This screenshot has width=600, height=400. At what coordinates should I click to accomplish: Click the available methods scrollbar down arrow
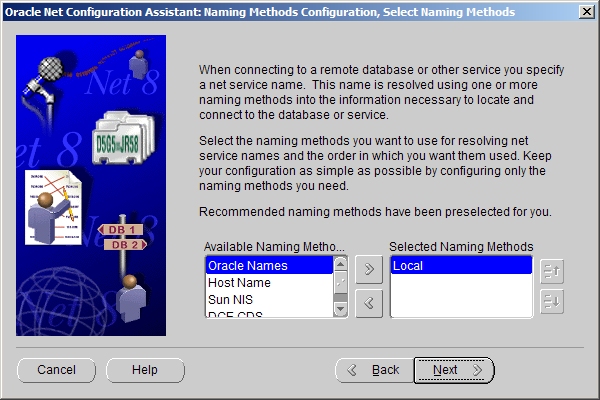340,309
